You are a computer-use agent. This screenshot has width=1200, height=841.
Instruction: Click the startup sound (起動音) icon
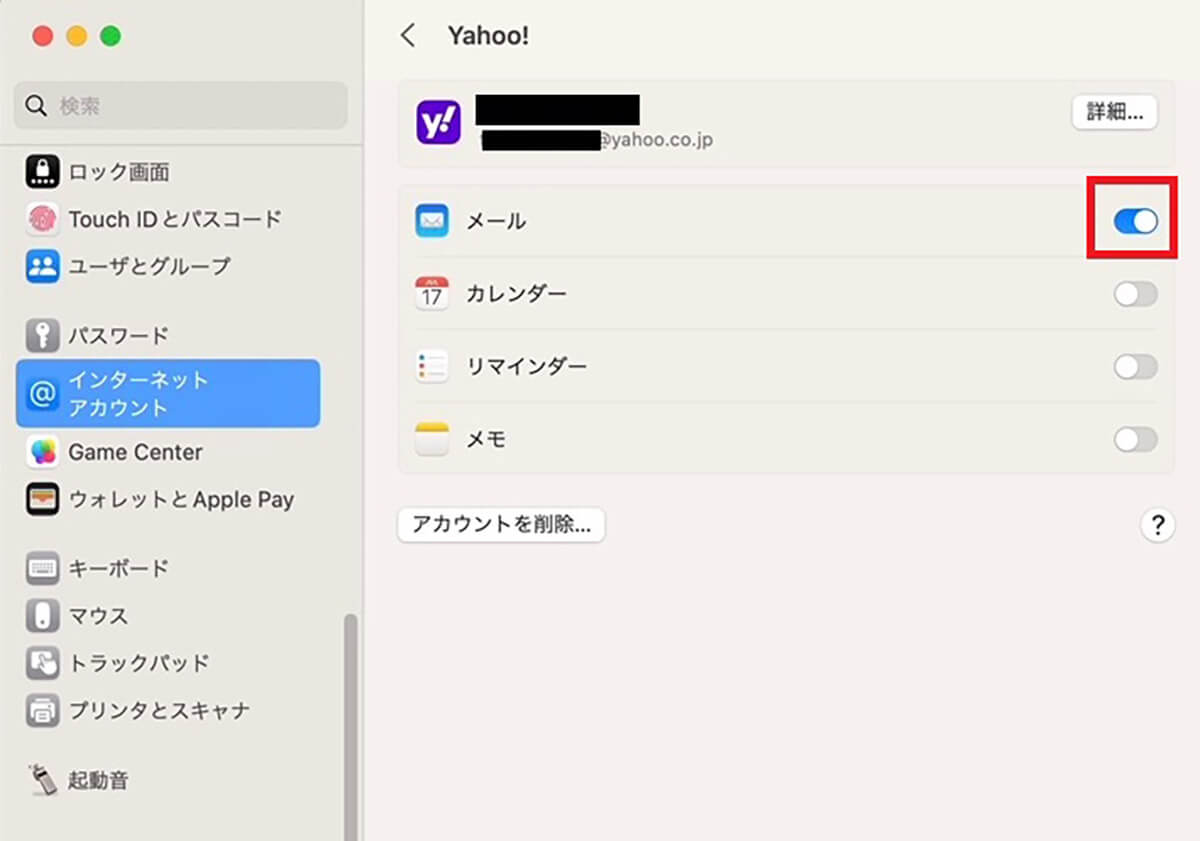(42, 780)
